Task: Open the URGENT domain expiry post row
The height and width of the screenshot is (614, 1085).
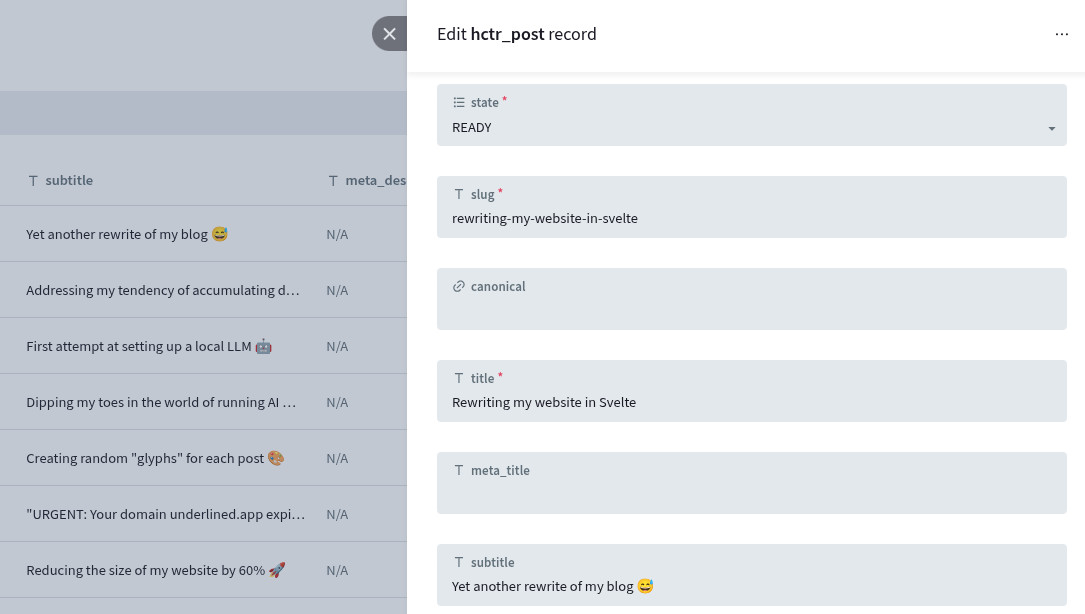Action: click(166, 514)
